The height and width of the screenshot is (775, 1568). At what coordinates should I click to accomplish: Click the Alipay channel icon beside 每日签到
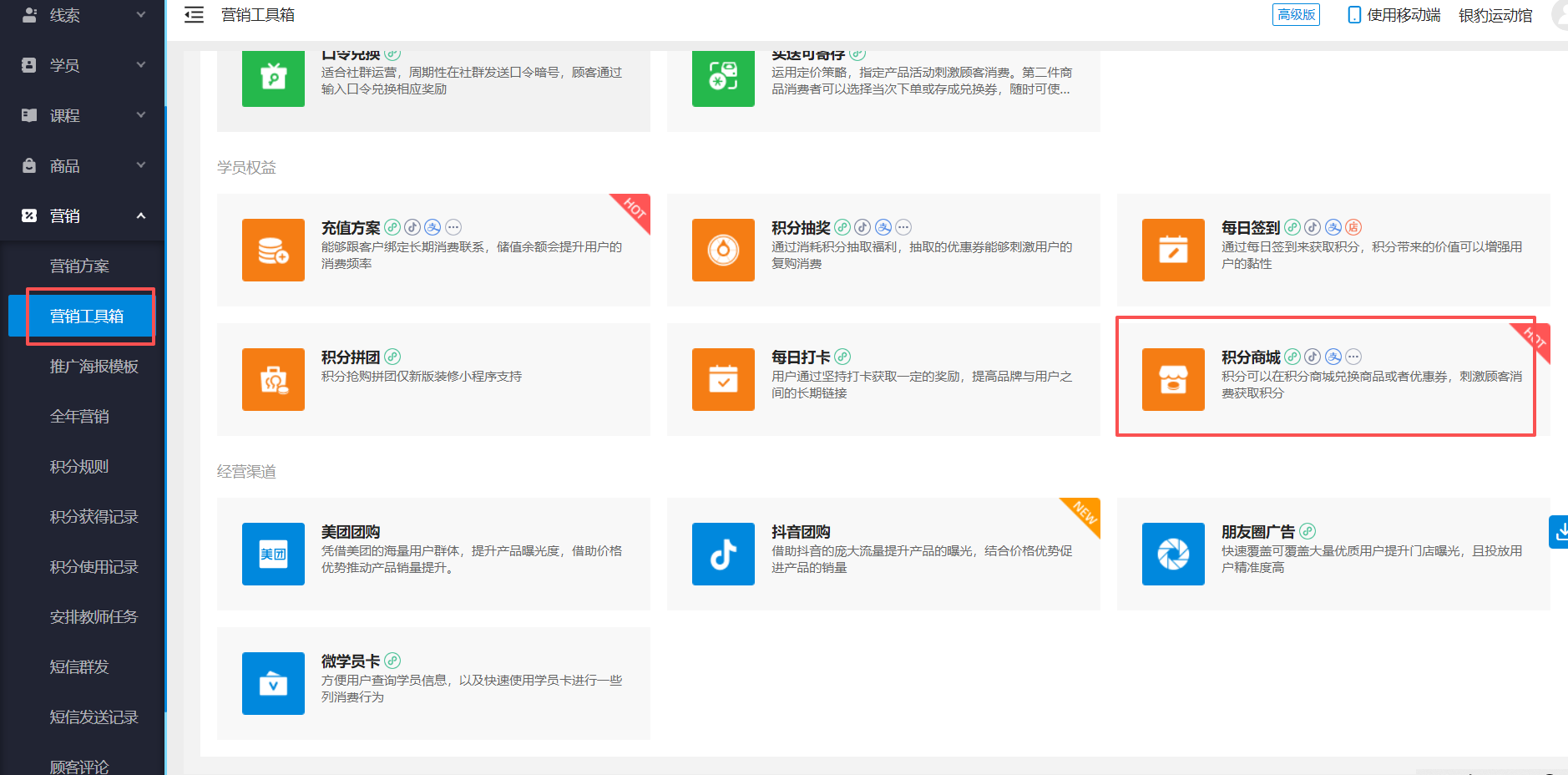pyautogui.click(x=1333, y=226)
